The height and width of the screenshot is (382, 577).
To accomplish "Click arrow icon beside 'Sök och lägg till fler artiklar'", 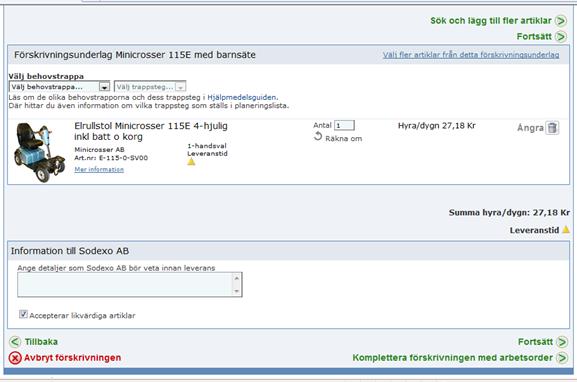I will click(x=561, y=21).
